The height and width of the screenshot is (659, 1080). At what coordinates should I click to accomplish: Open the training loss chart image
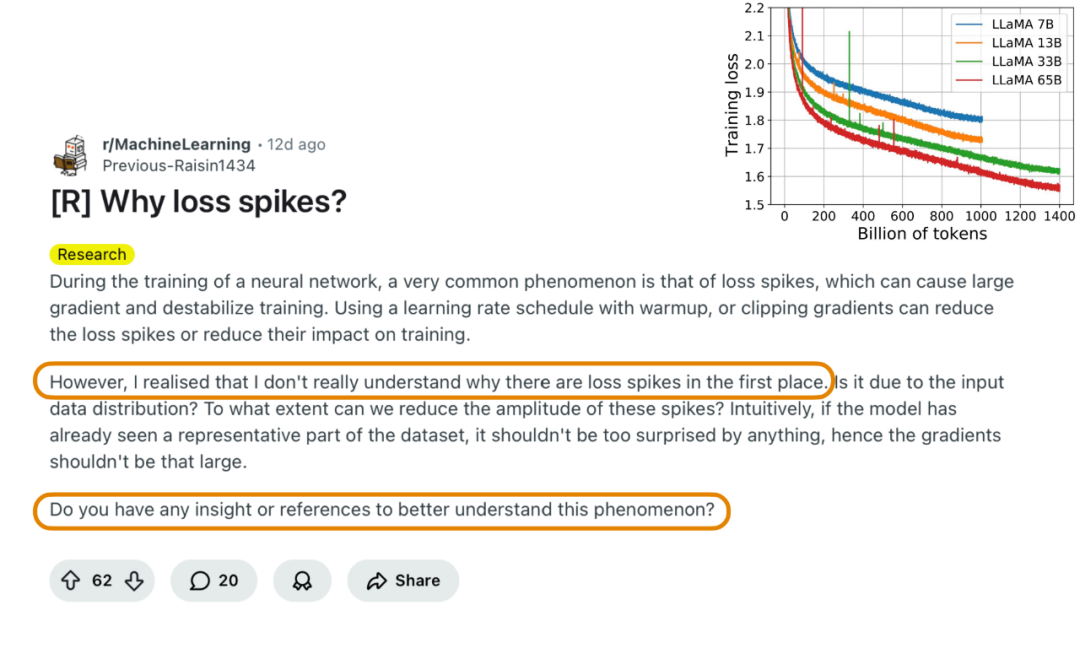[x=900, y=110]
